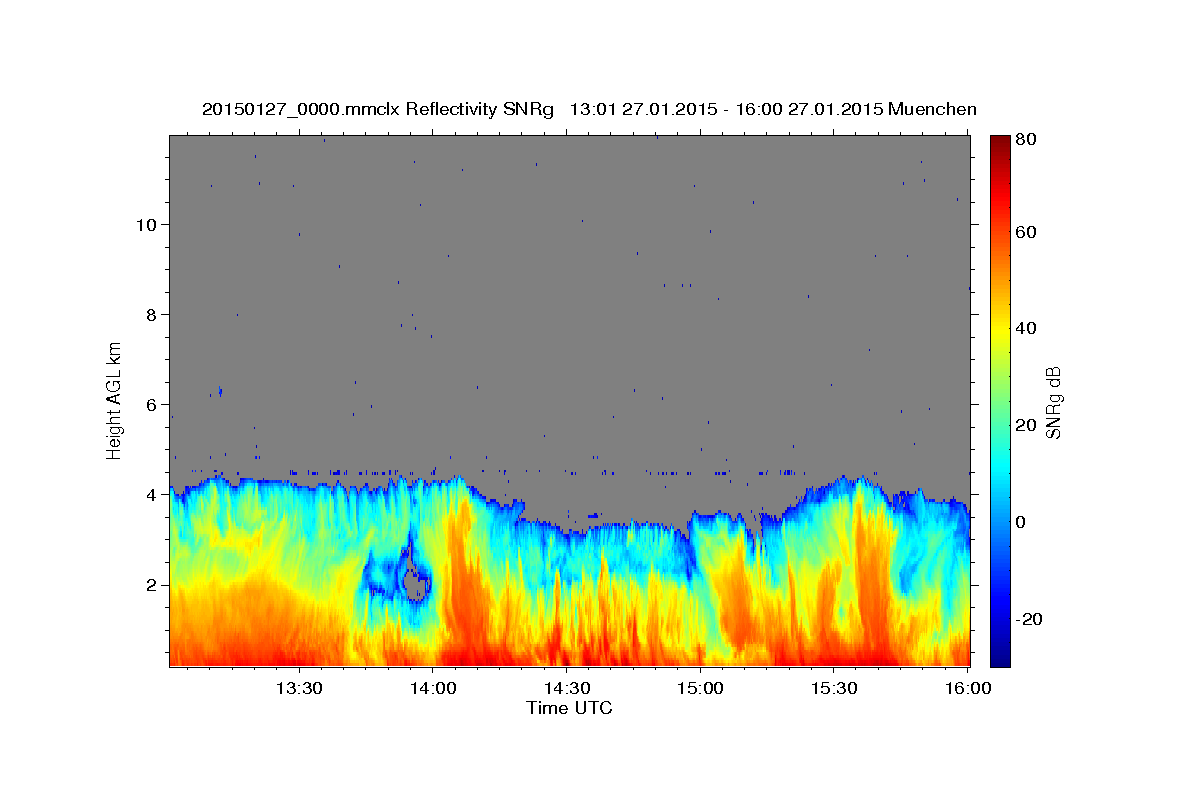Click the 16:00 time tick label

[969, 688]
